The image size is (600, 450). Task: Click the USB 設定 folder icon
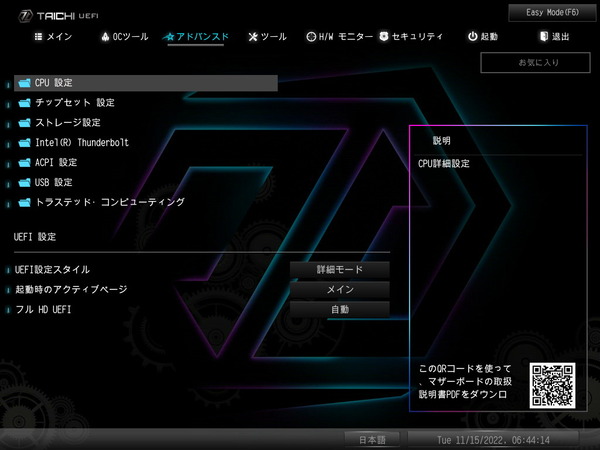(x=25, y=183)
